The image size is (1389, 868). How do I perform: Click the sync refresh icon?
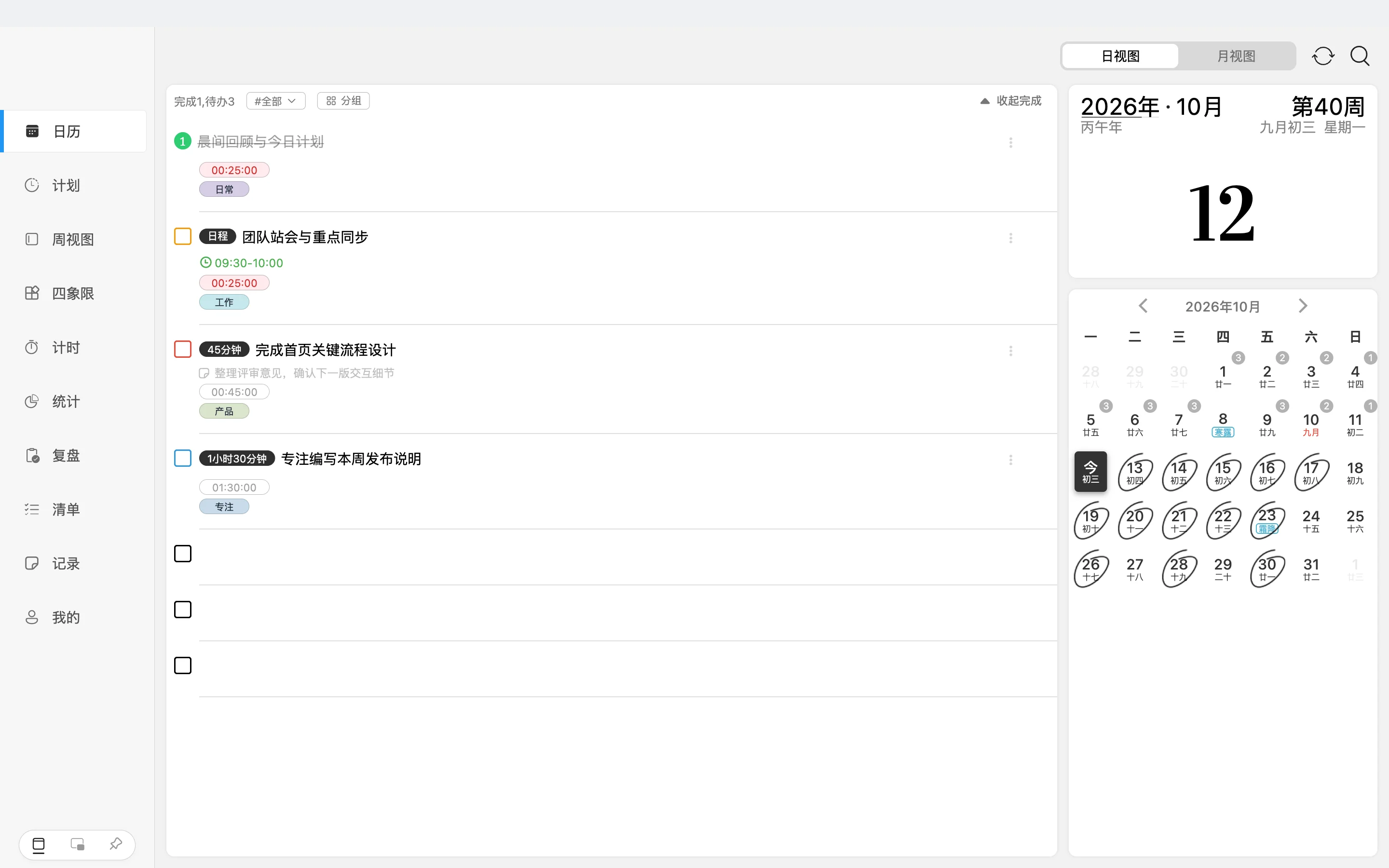1323,56
